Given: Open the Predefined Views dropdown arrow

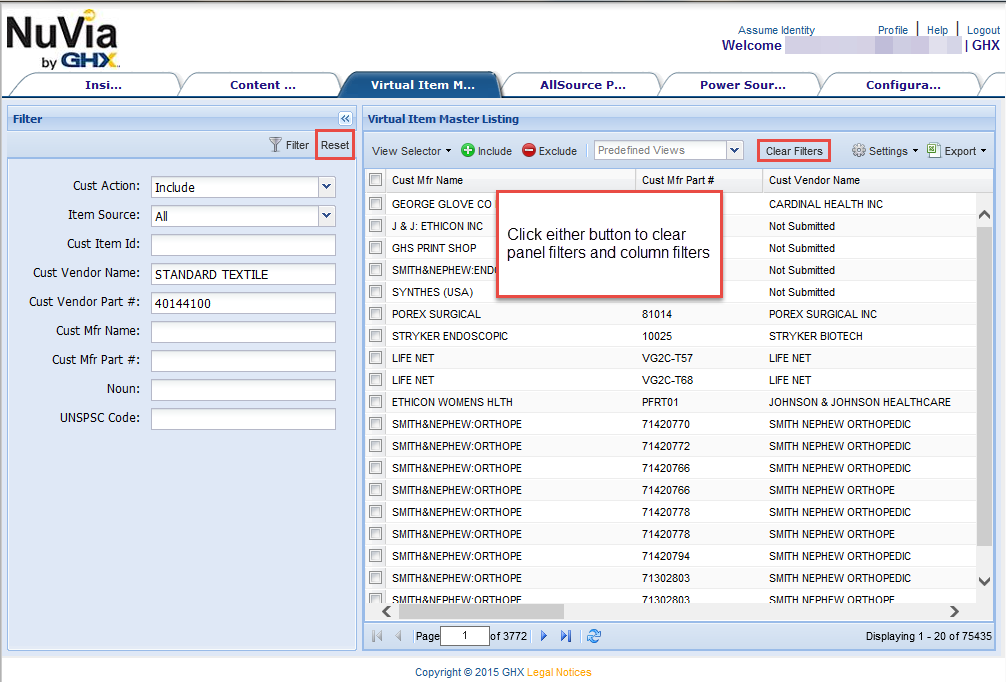Looking at the screenshot, I should 735,150.
